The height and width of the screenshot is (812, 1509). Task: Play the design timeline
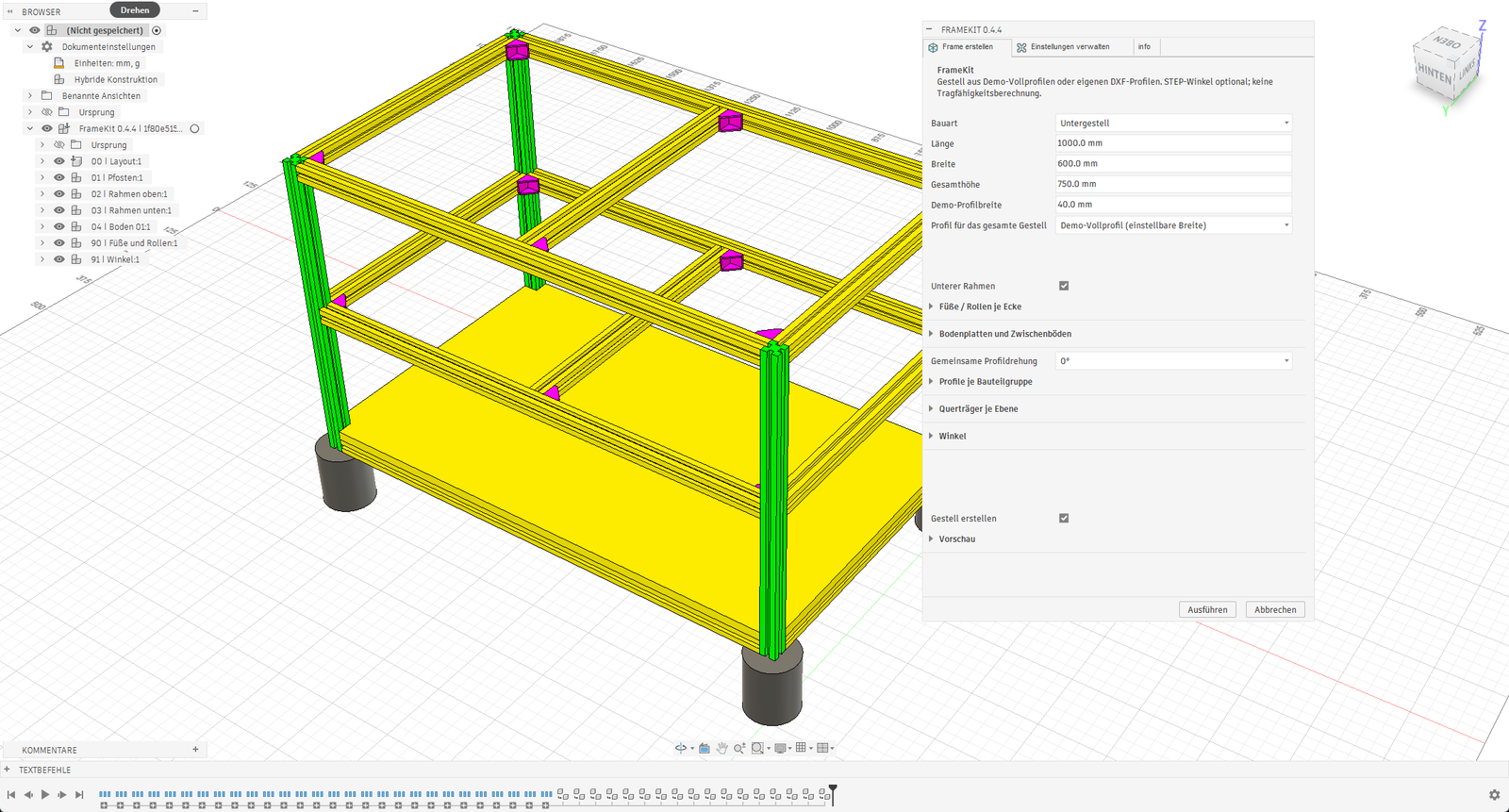coord(45,795)
